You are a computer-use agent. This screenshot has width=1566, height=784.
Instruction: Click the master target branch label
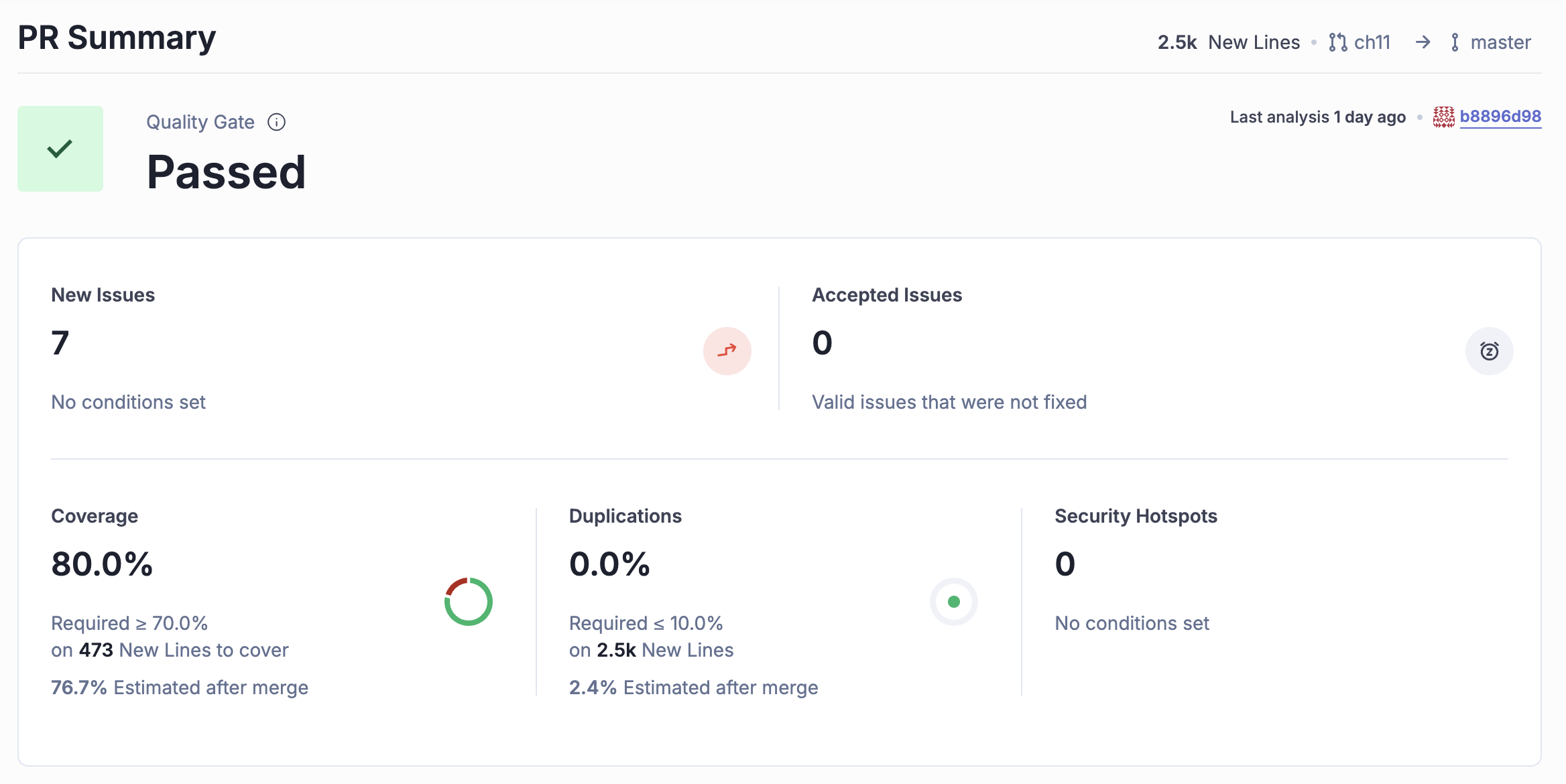(1500, 42)
